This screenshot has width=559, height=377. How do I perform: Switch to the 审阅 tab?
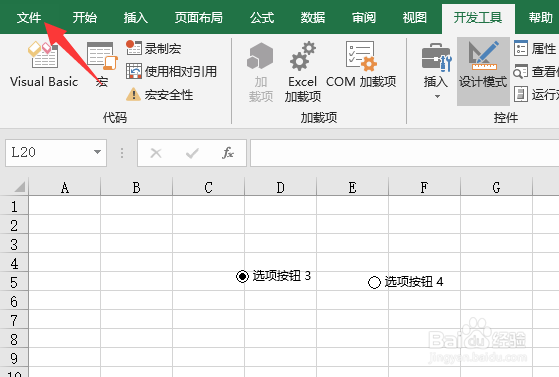364,17
